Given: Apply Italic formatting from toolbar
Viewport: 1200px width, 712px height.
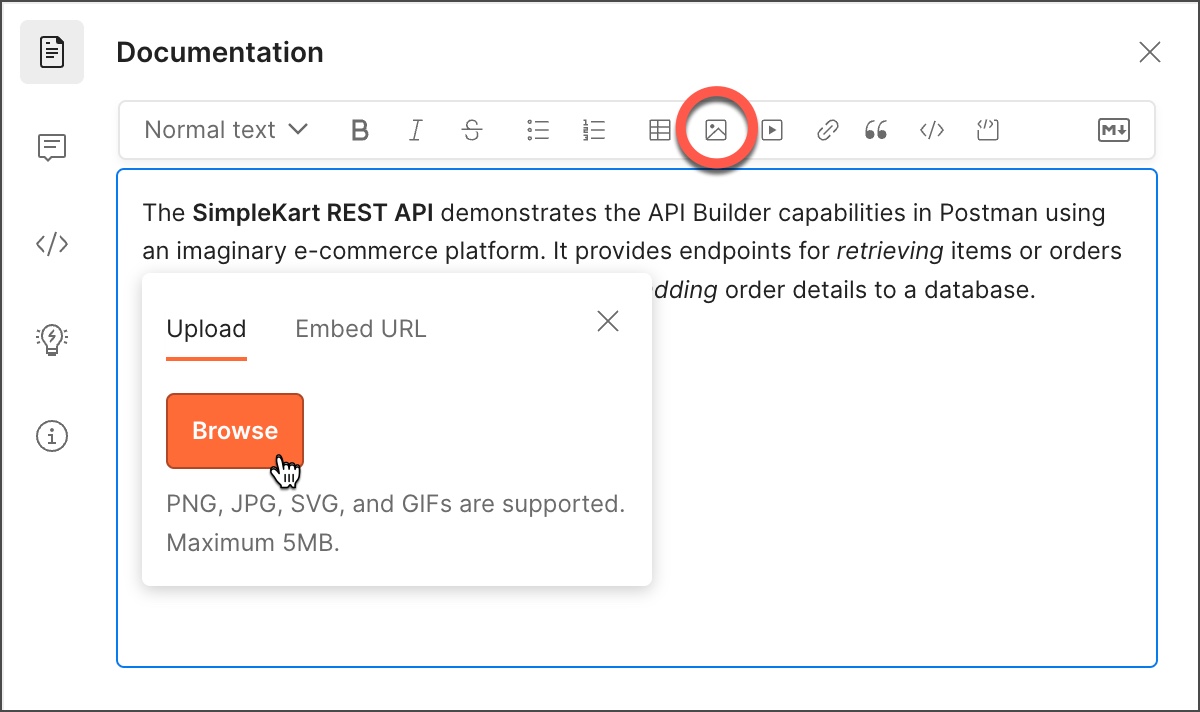Looking at the screenshot, I should click(x=416, y=130).
